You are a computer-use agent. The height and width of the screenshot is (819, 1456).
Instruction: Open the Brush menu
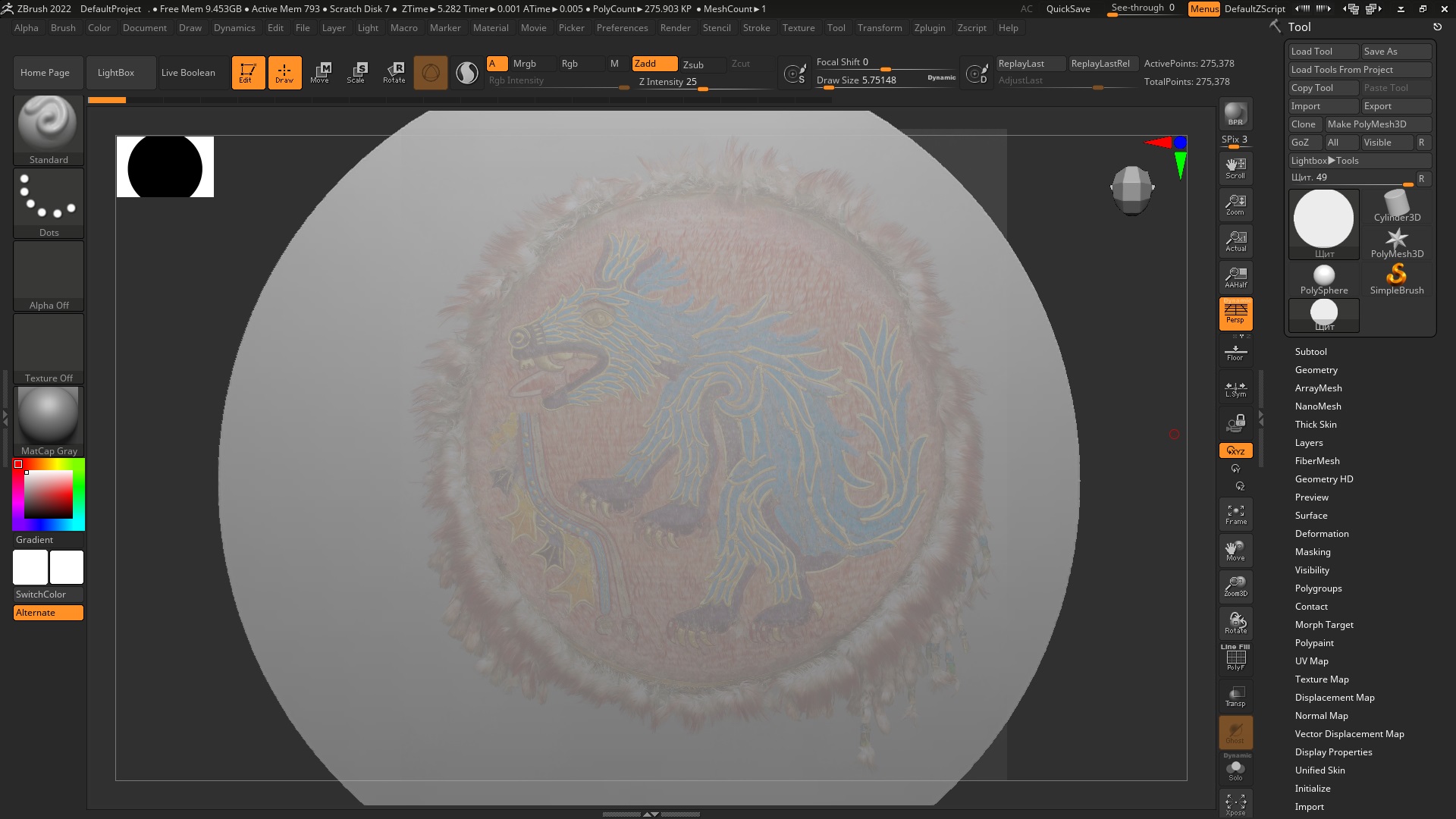coord(63,28)
